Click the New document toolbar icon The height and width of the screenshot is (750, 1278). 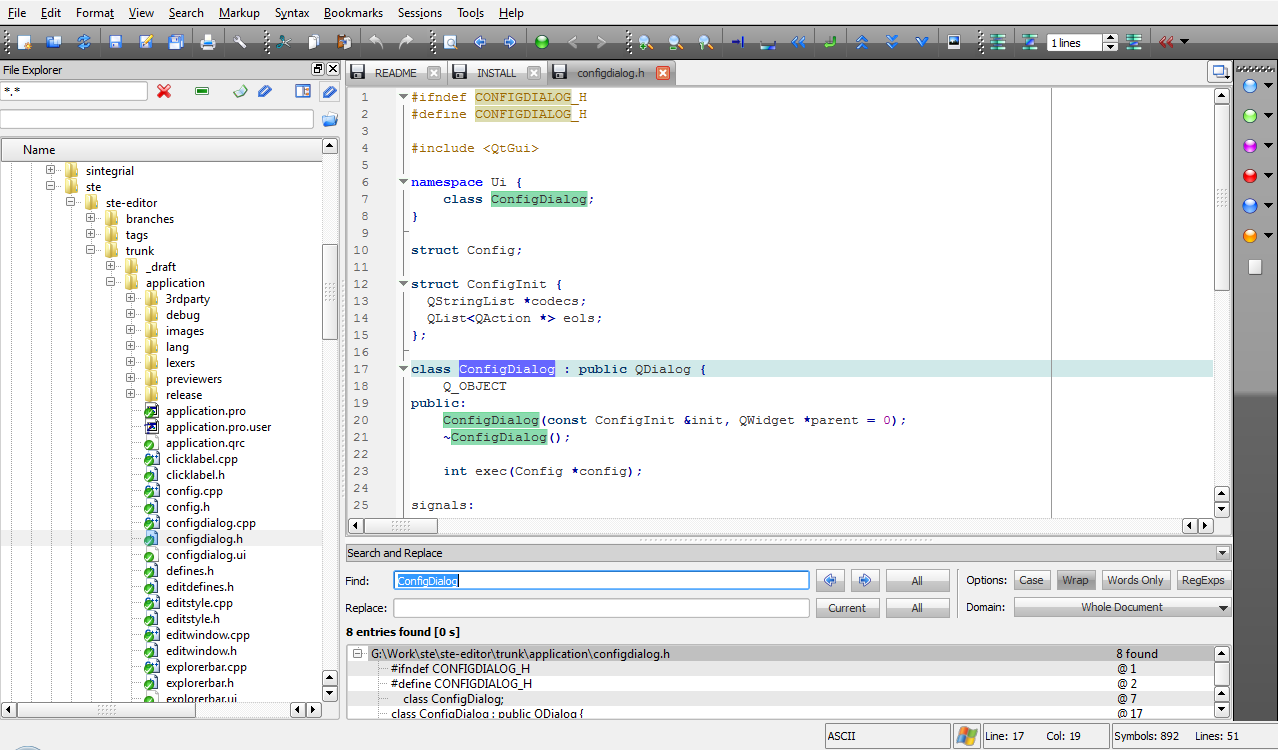[x=24, y=42]
